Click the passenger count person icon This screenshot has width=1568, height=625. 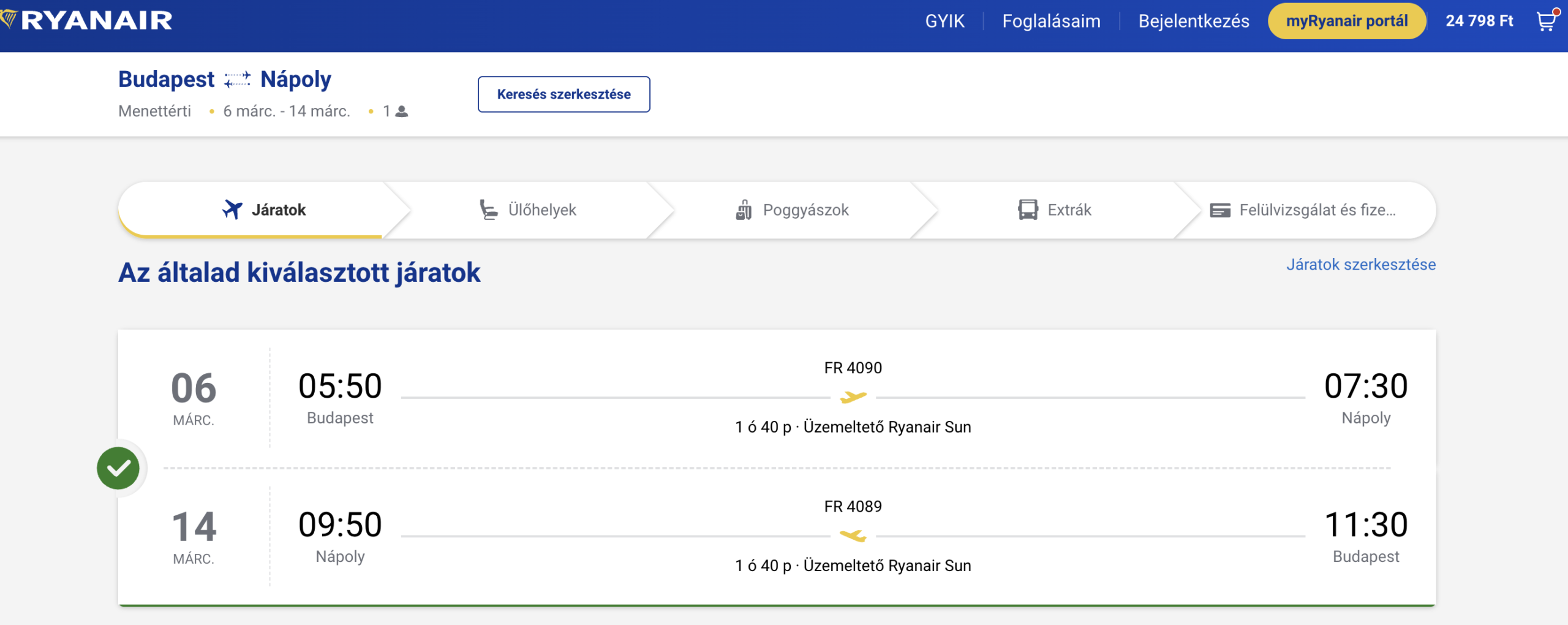point(402,112)
